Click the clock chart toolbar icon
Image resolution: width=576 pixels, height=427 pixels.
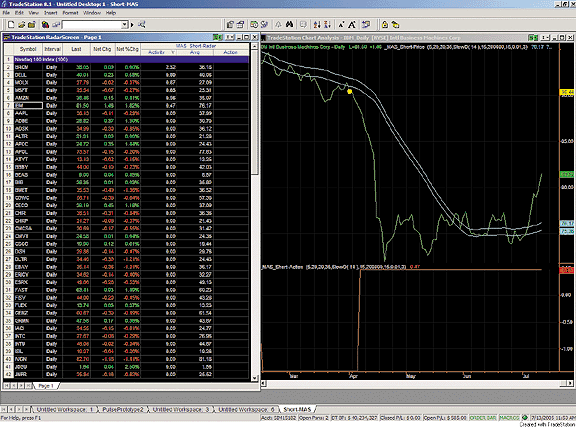tap(254, 25)
